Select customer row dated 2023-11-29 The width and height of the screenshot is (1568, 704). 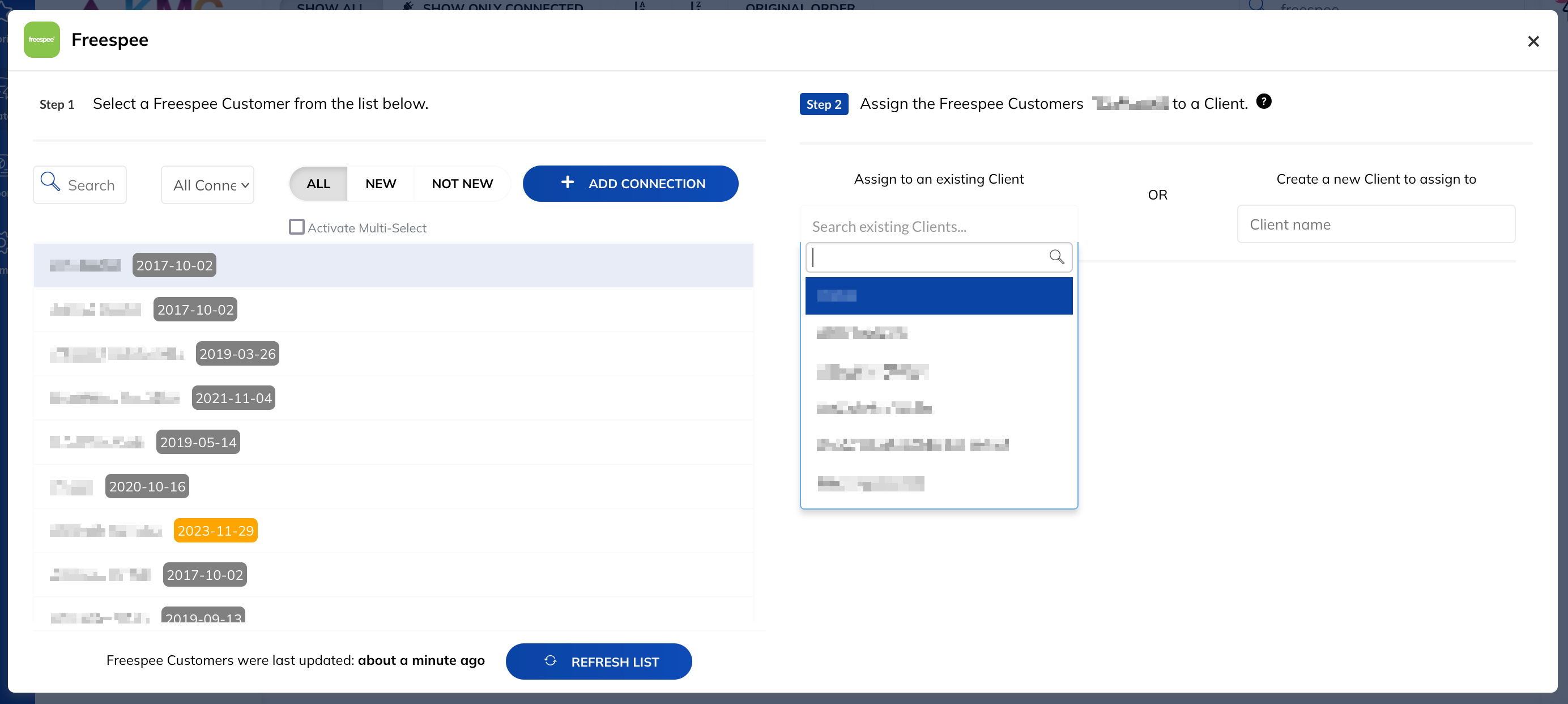click(x=393, y=531)
